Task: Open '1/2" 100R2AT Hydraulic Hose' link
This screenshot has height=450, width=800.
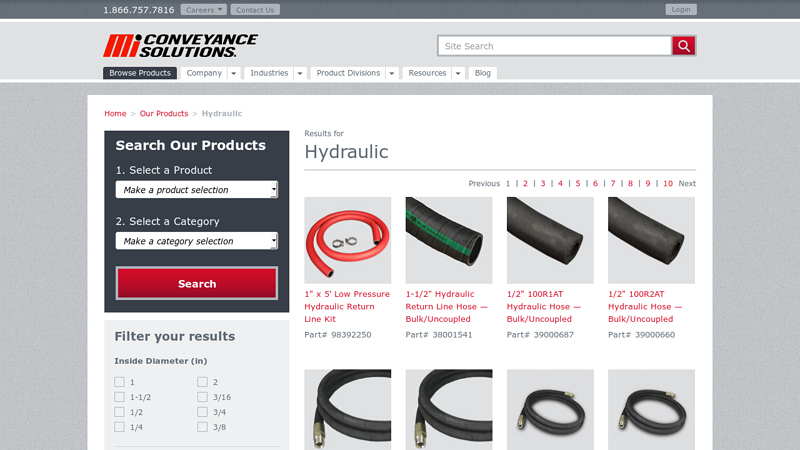Action: coord(645,306)
